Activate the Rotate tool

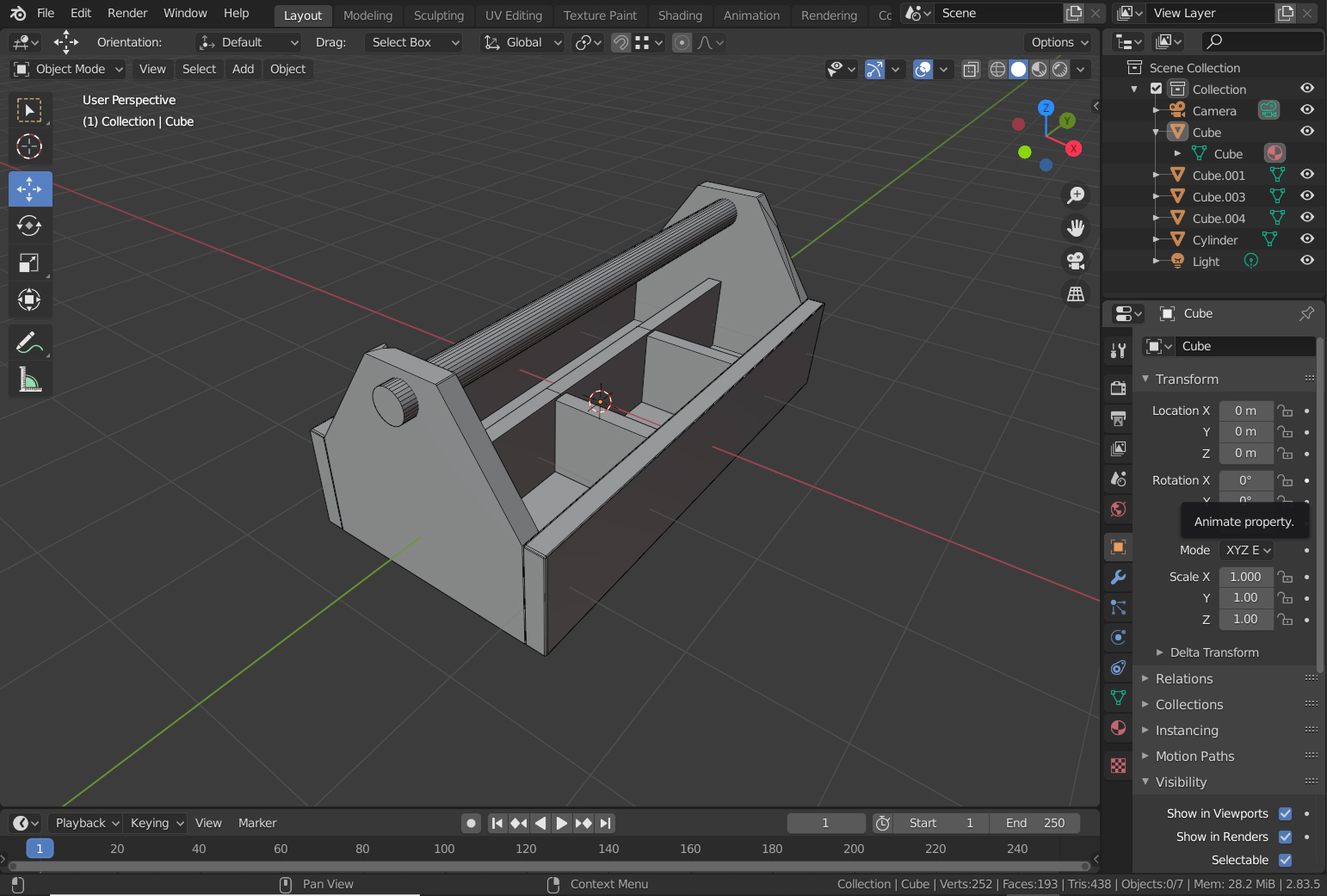point(29,226)
